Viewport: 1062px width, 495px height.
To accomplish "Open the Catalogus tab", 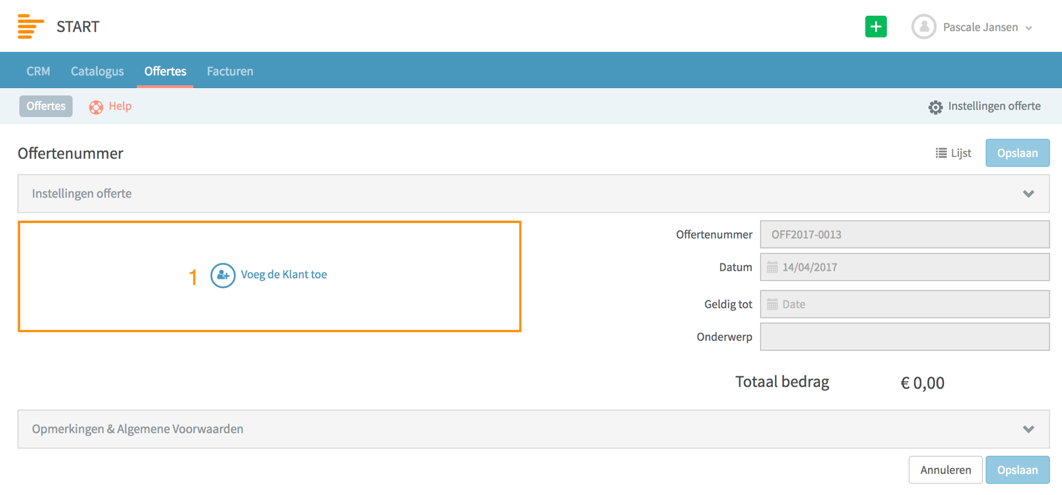I will click(x=98, y=71).
